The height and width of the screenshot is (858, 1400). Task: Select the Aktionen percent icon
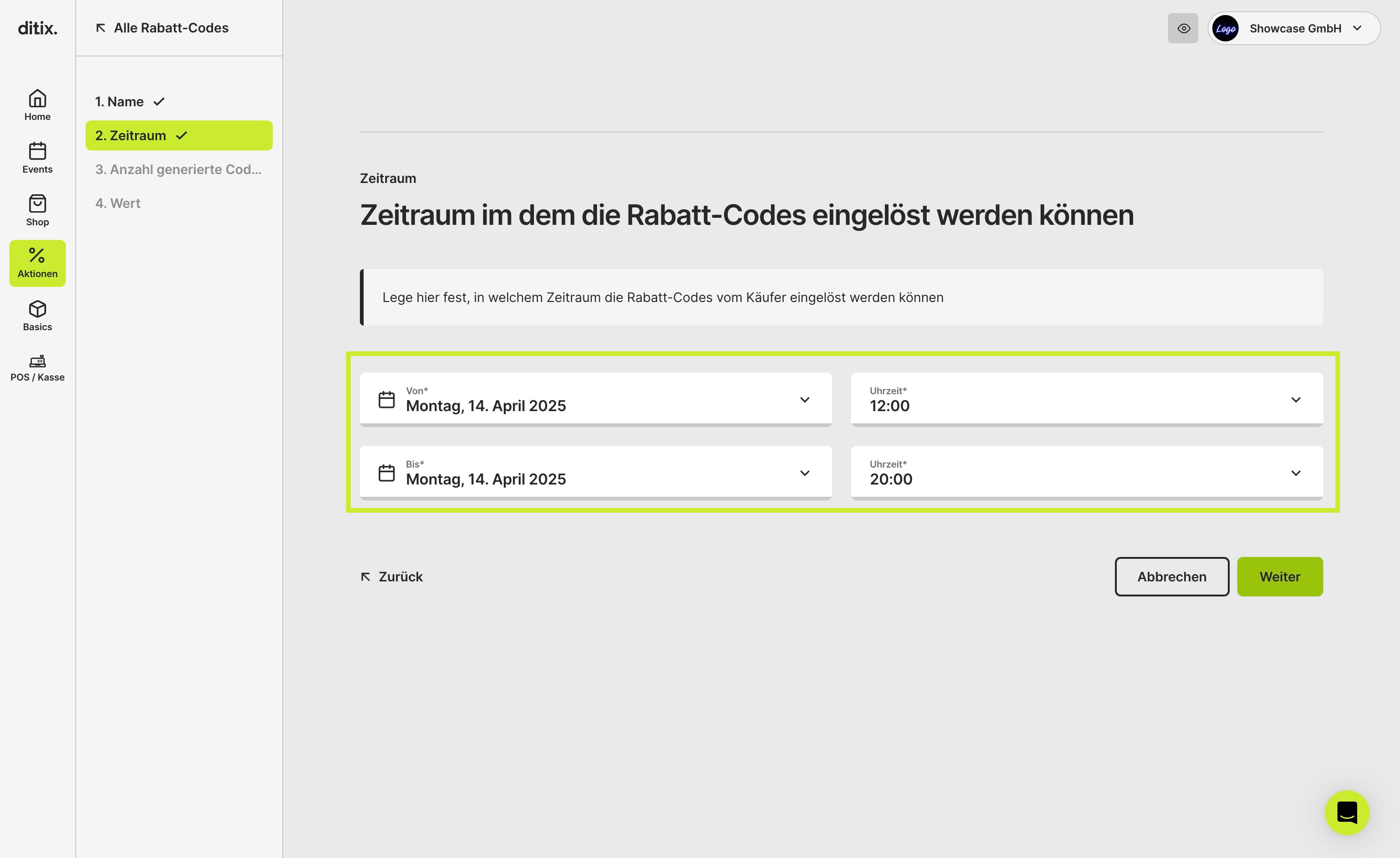coord(38,255)
